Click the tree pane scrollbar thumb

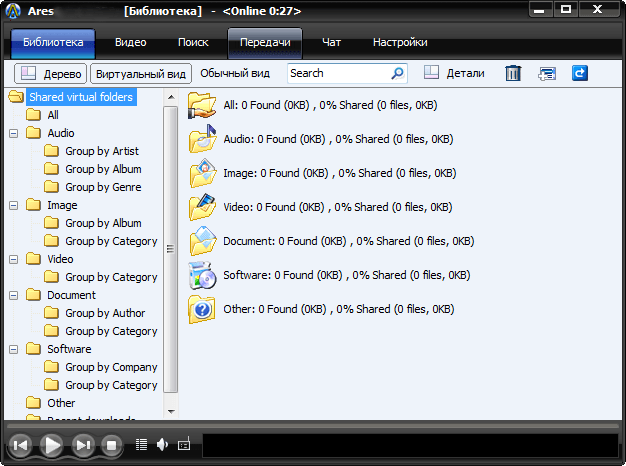click(170, 249)
